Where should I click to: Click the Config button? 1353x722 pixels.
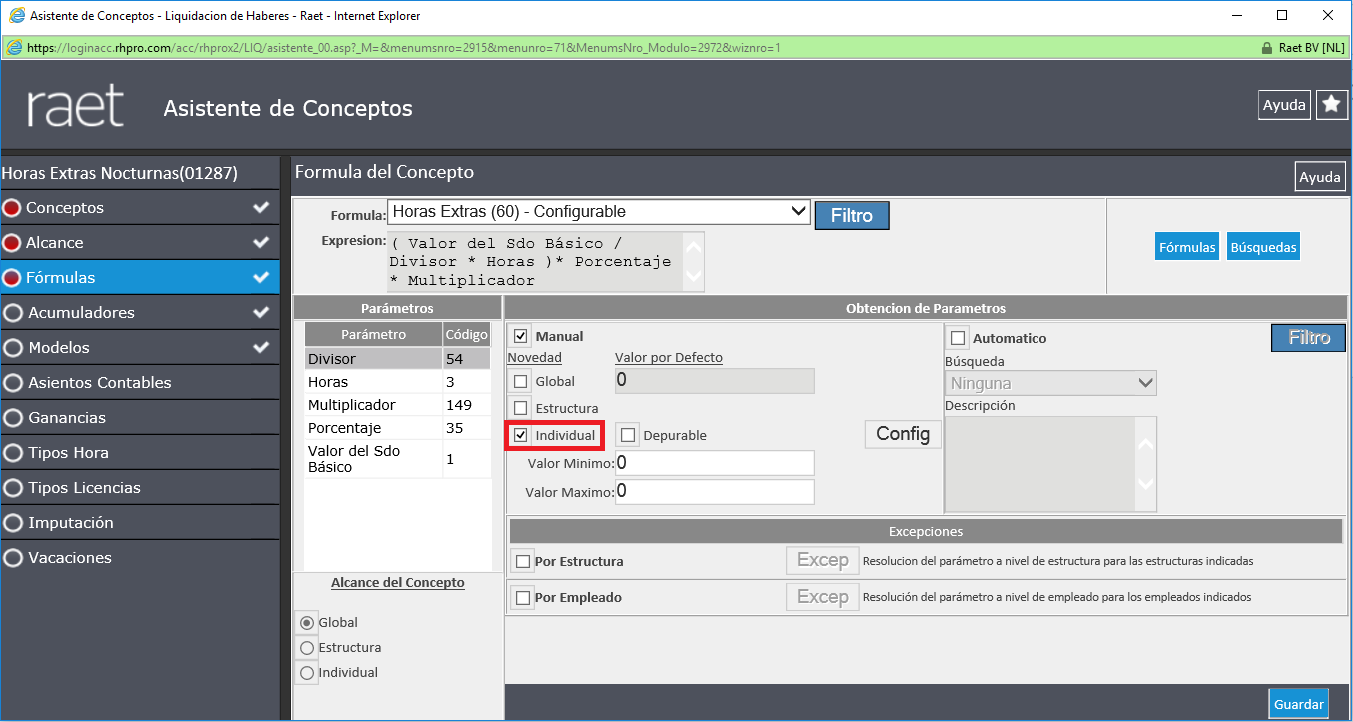(x=903, y=434)
